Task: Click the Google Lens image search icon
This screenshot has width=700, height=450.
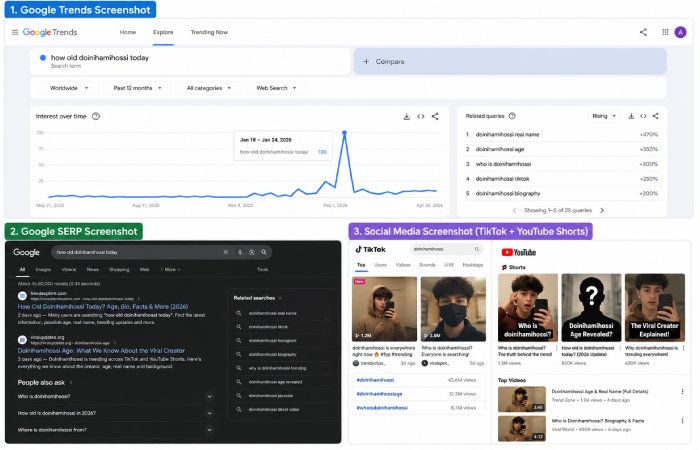Action: point(252,253)
